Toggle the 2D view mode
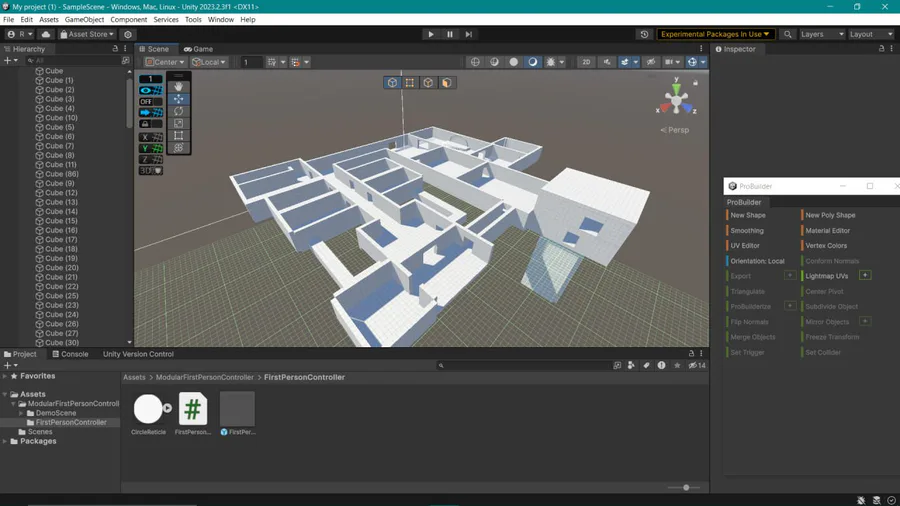Image resolution: width=900 pixels, height=506 pixels. point(586,62)
